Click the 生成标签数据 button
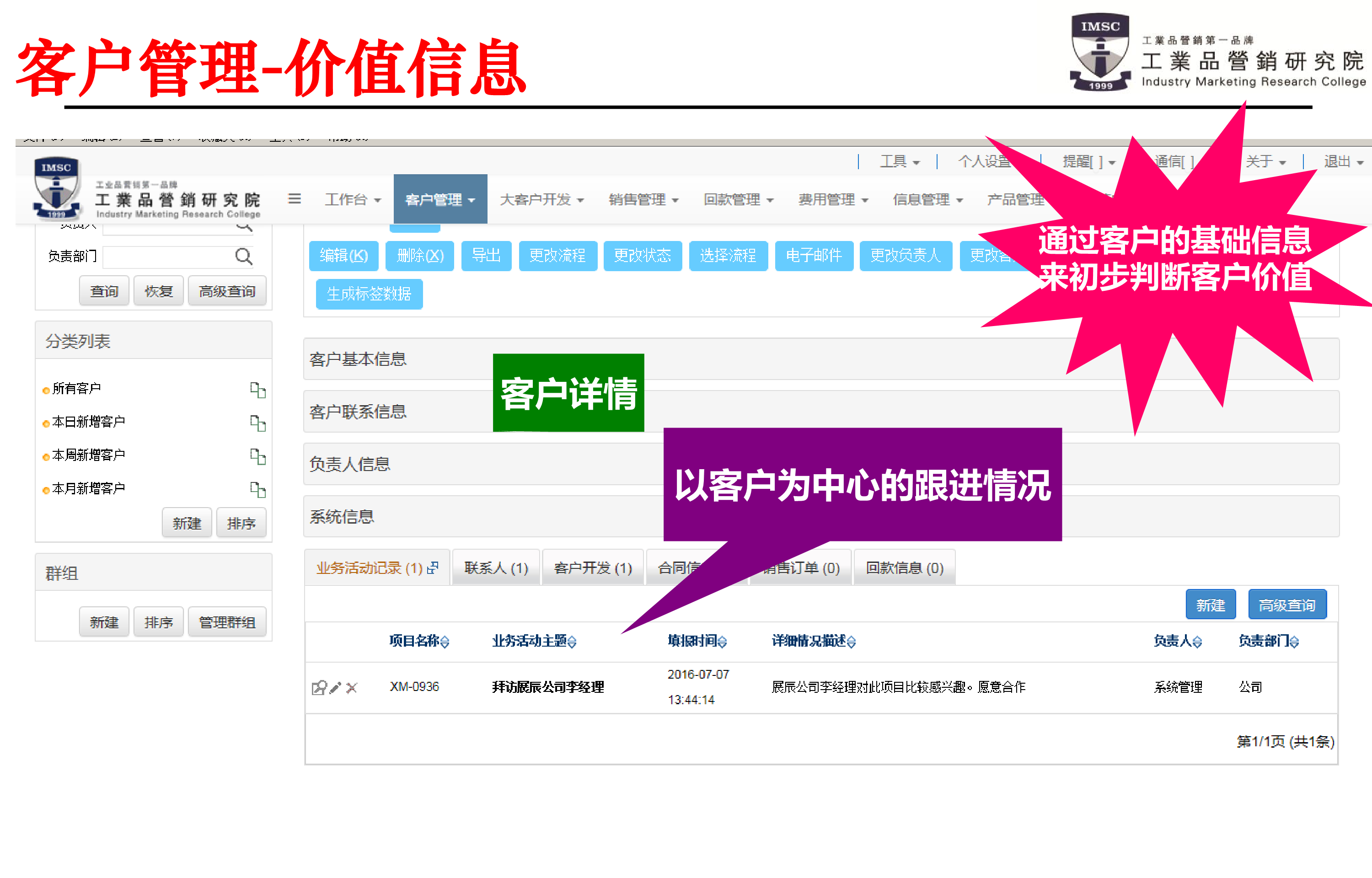The width and height of the screenshot is (1372, 878). point(369,294)
